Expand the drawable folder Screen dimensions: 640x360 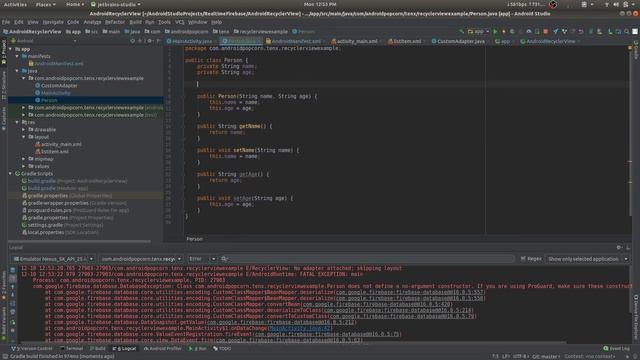[24, 130]
